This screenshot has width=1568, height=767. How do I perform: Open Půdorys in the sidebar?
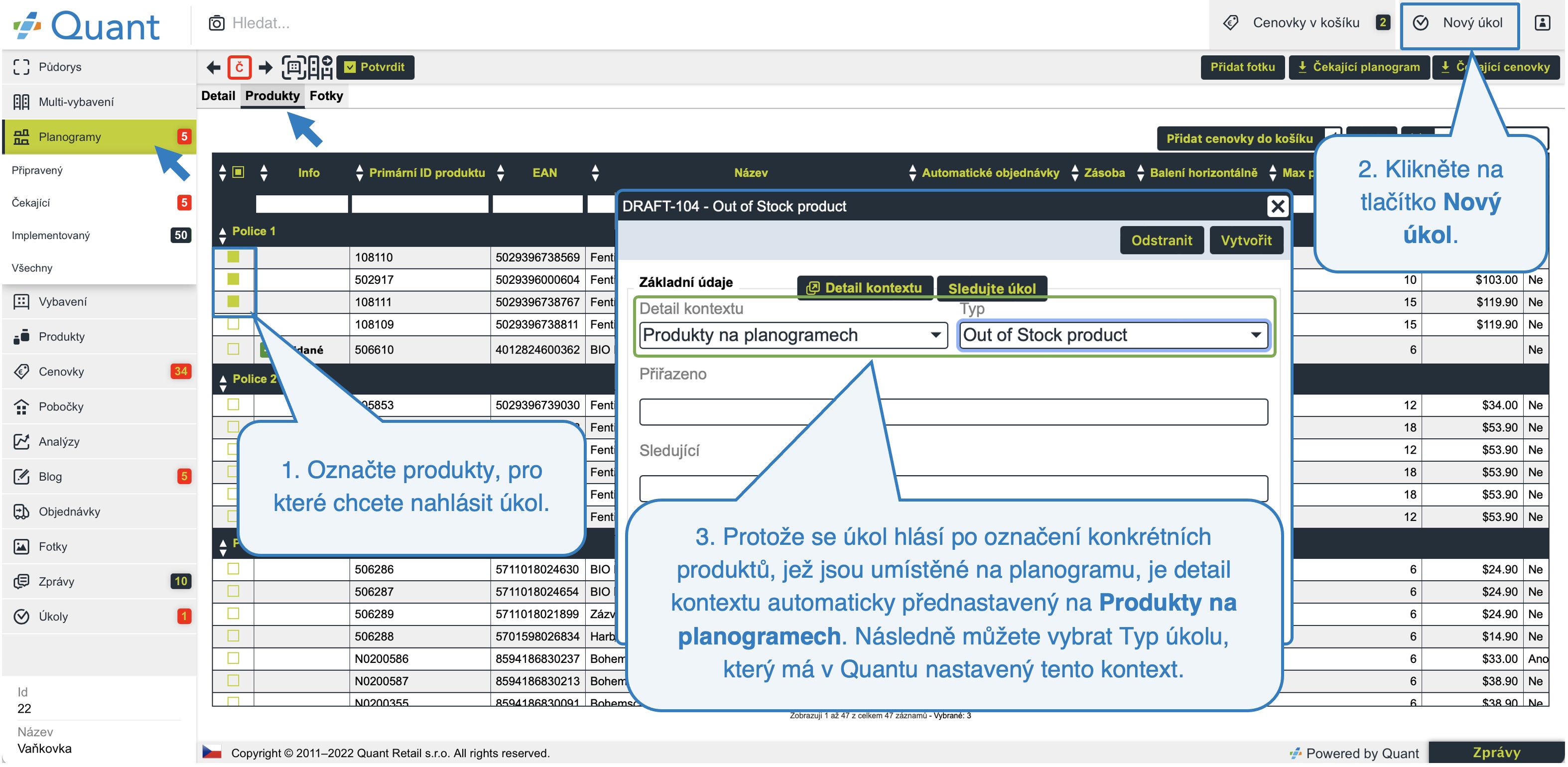(99, 67)
